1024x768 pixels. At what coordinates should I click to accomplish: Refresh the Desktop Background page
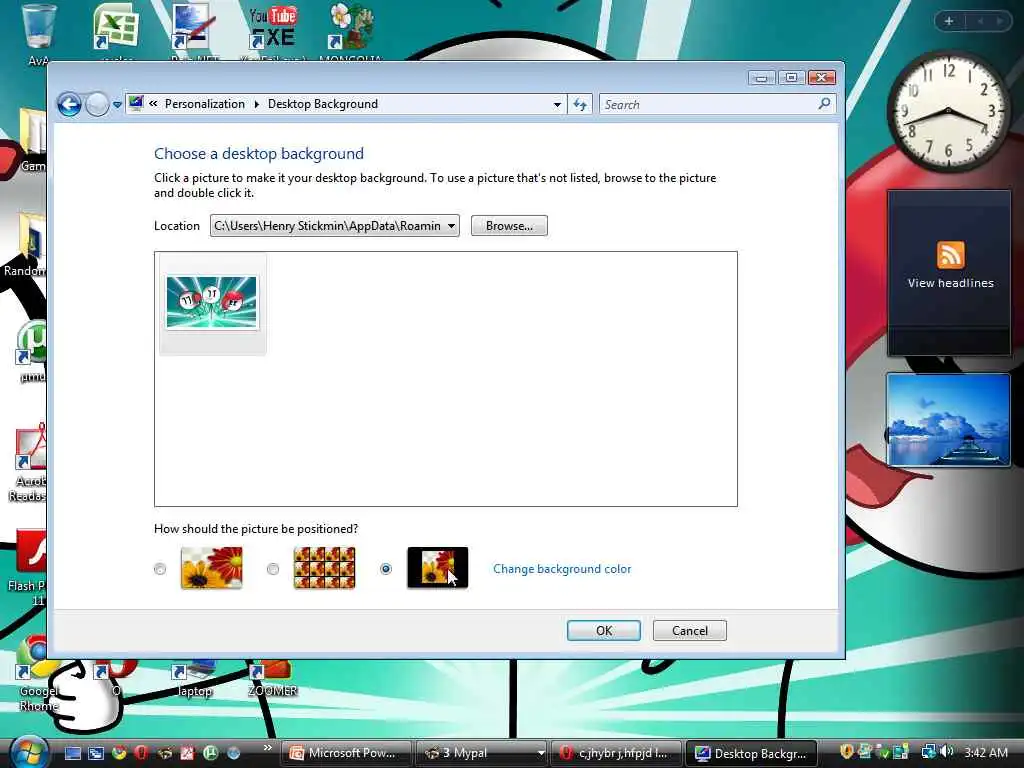(580, 104)
